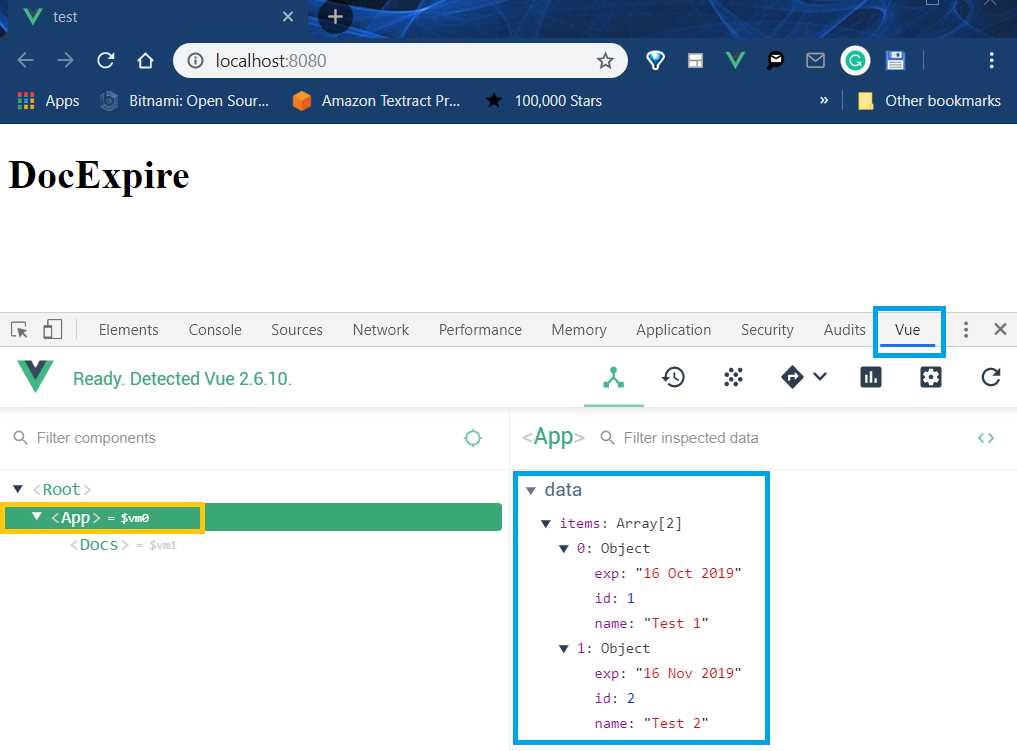Open the Events panel icon
The height and width of the screenshot is (751, 1017).
(x=733, y=377)
